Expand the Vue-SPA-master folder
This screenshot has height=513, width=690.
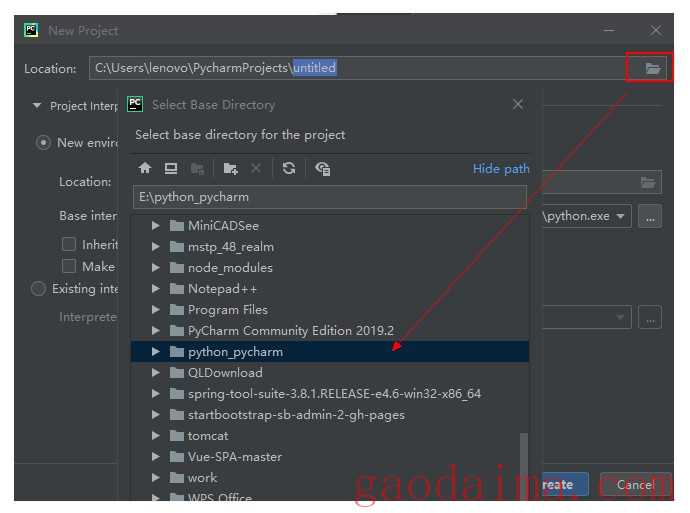click(155, 457)
